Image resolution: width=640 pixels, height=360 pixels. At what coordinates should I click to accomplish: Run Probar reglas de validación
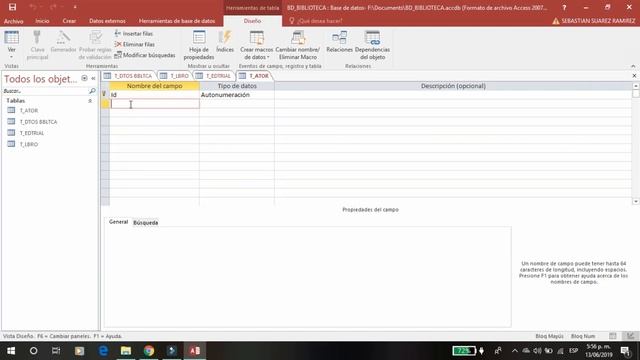95,45
